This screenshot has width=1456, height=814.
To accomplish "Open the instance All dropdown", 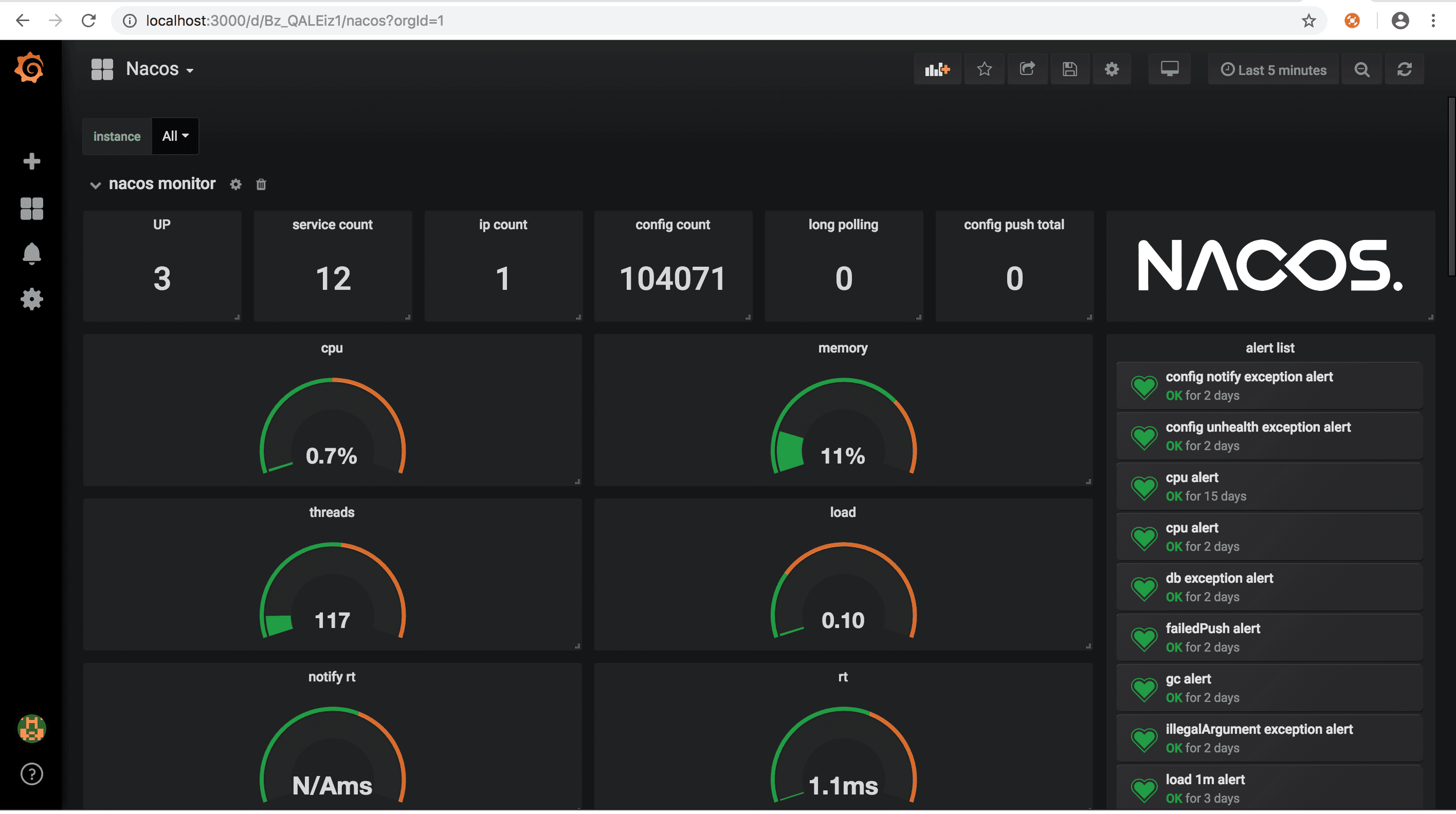I will pos(175,136).
